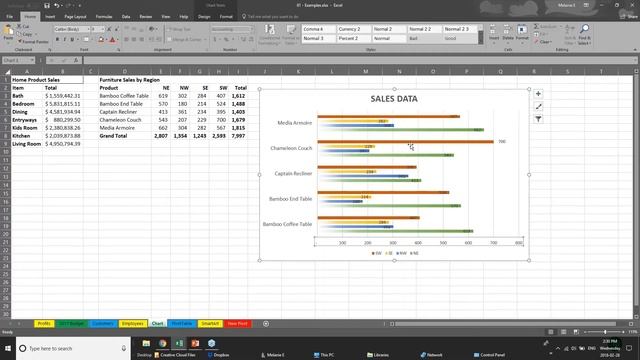Click the Font Color A icon
Screen dimensions: 640x360
113,40
